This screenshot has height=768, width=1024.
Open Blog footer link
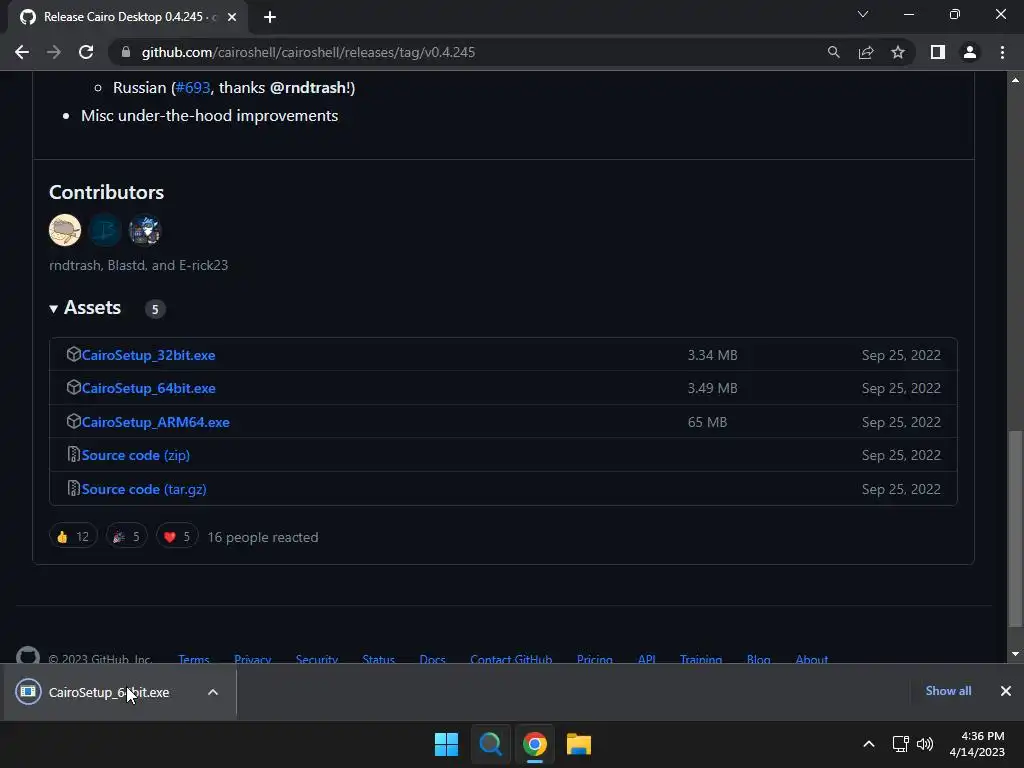(x=759, y=659)
